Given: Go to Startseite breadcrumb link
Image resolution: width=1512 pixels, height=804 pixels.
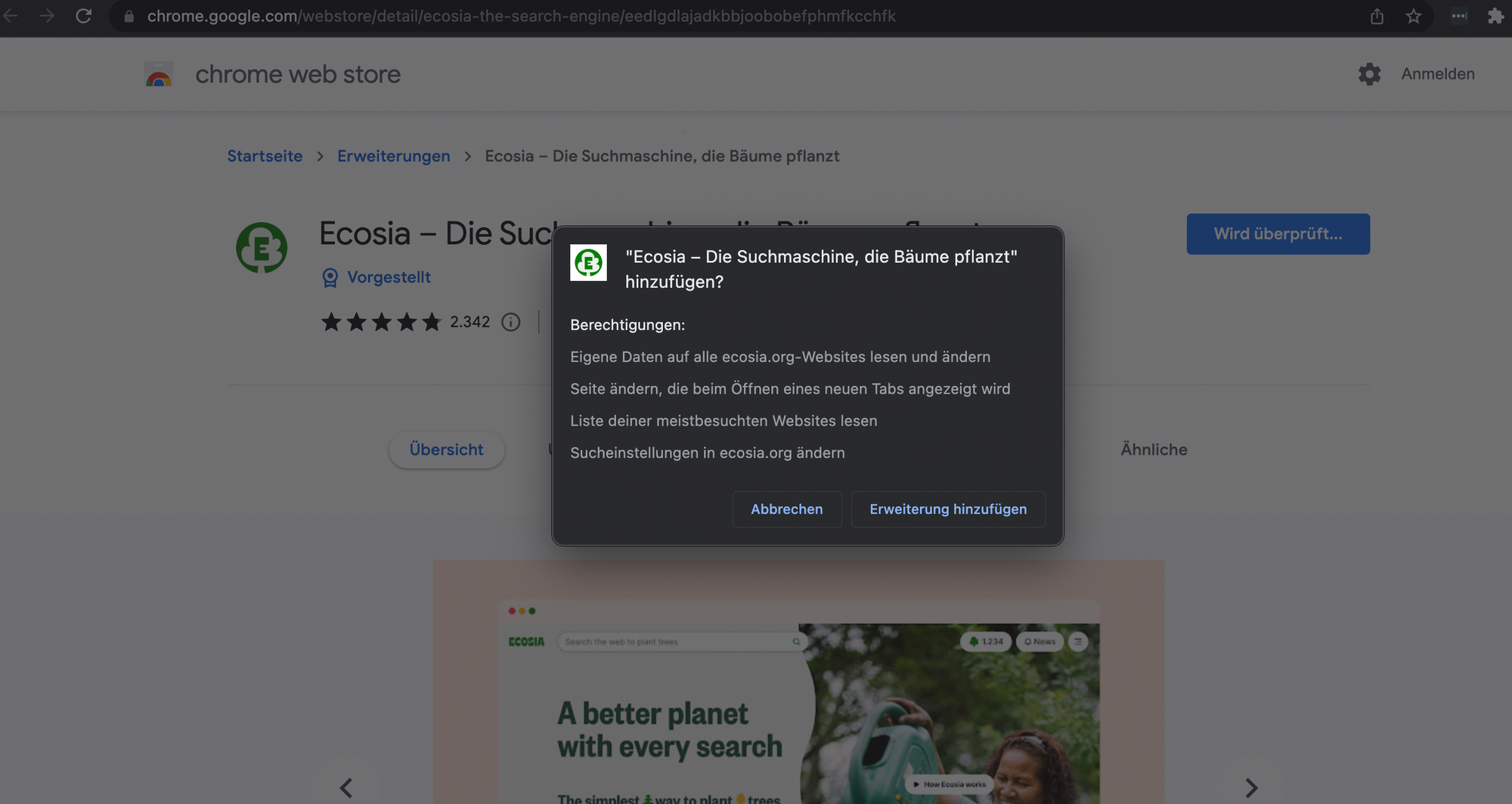Looking at the screenshot, I should click(x=265, y=156).
